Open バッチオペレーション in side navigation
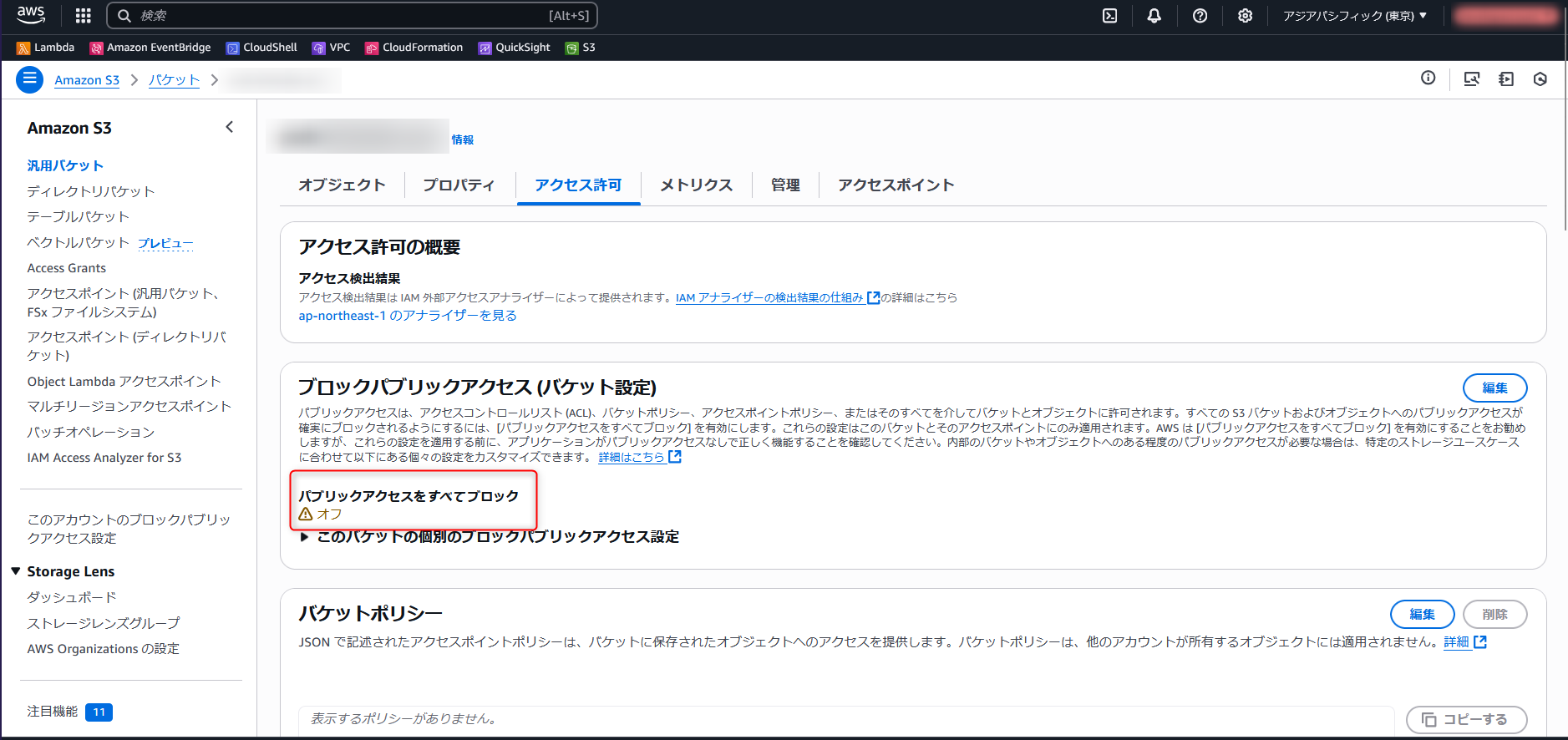The height and width of the screenshot is (740, 1568). tap(91, 432)
